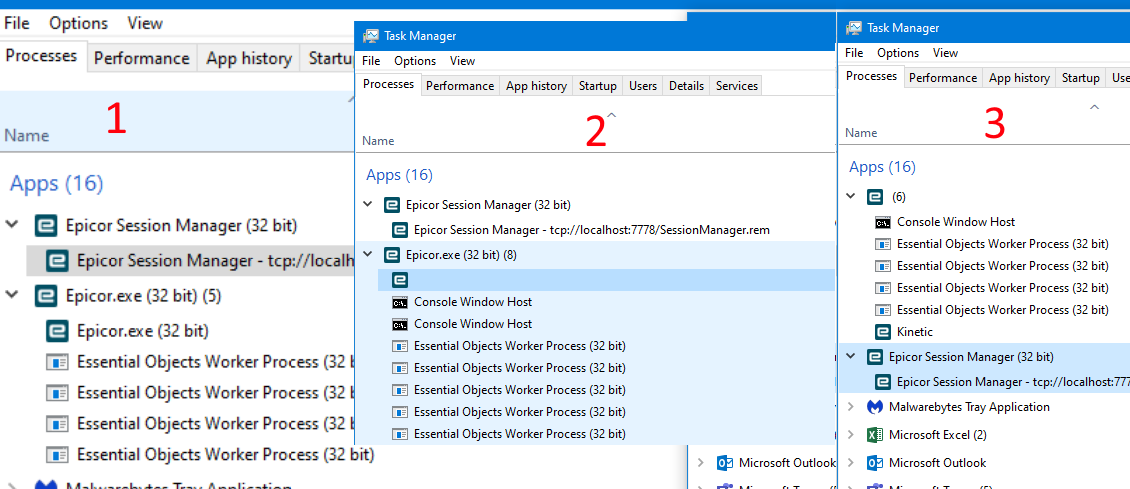This screenshot has height=489, width=1130.
Task: Click Console Window Host icon in right window
Action: click(883, 222)
